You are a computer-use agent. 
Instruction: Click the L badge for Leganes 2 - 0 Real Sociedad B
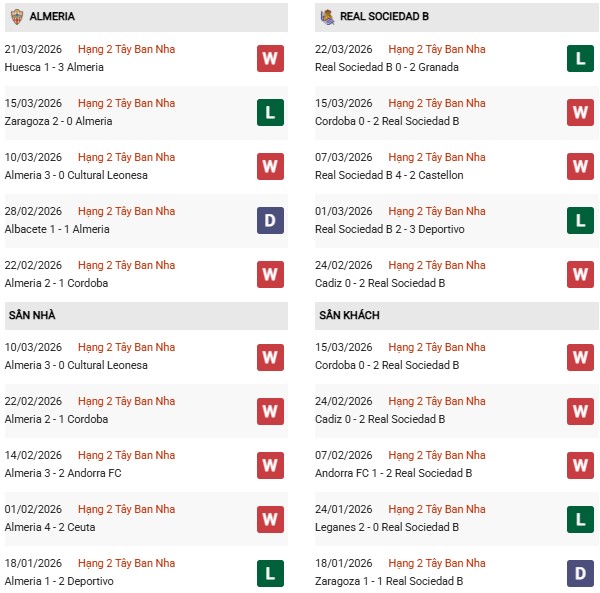[580, 519]
